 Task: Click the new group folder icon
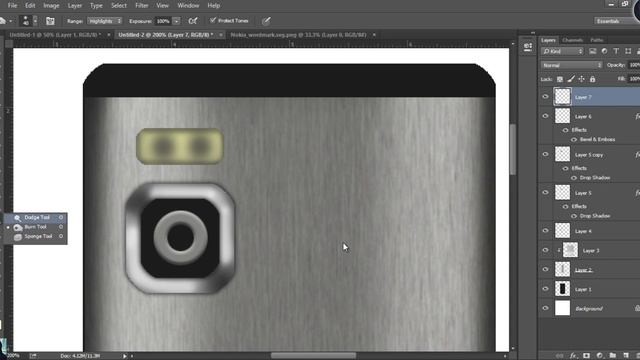[x=613, y=356]
